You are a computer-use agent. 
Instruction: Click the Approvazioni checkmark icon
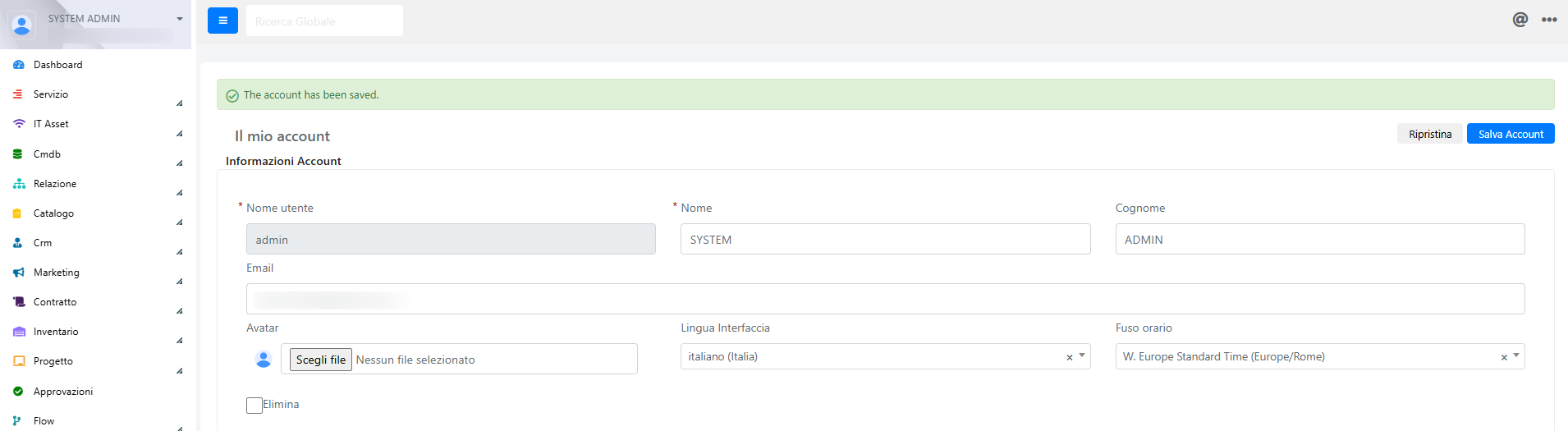coord(18,392)
